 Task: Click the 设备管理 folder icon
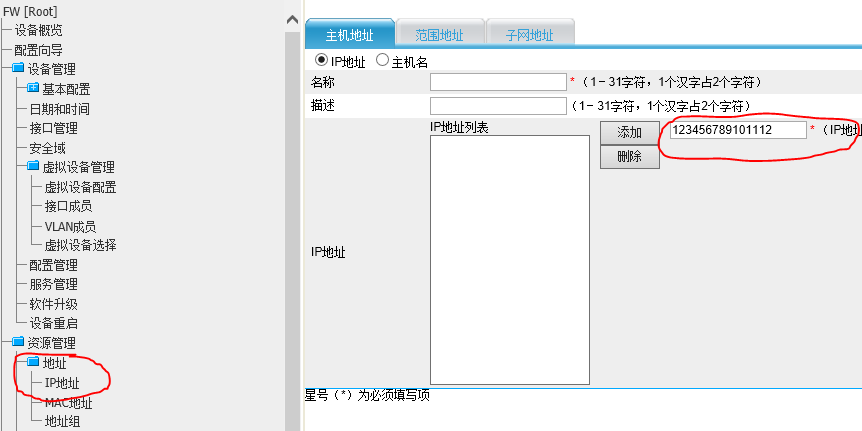coord(18,68)
